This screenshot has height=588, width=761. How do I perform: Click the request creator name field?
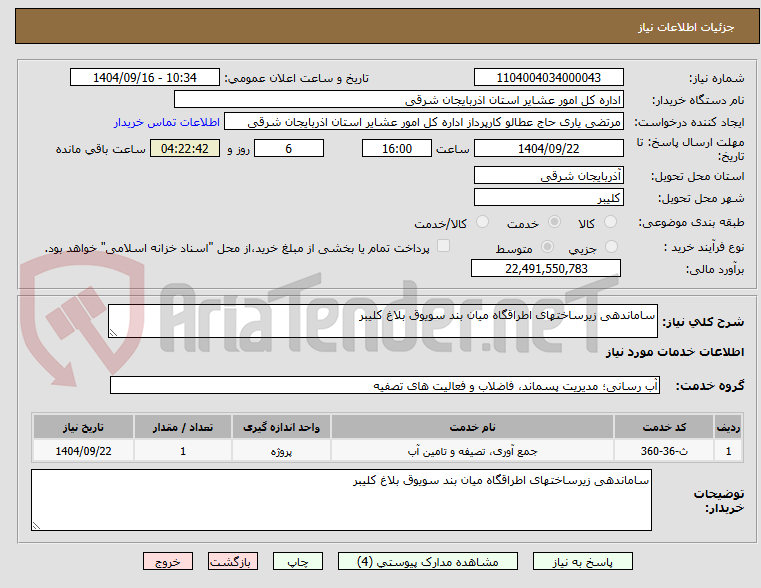[x=424, y=122]
